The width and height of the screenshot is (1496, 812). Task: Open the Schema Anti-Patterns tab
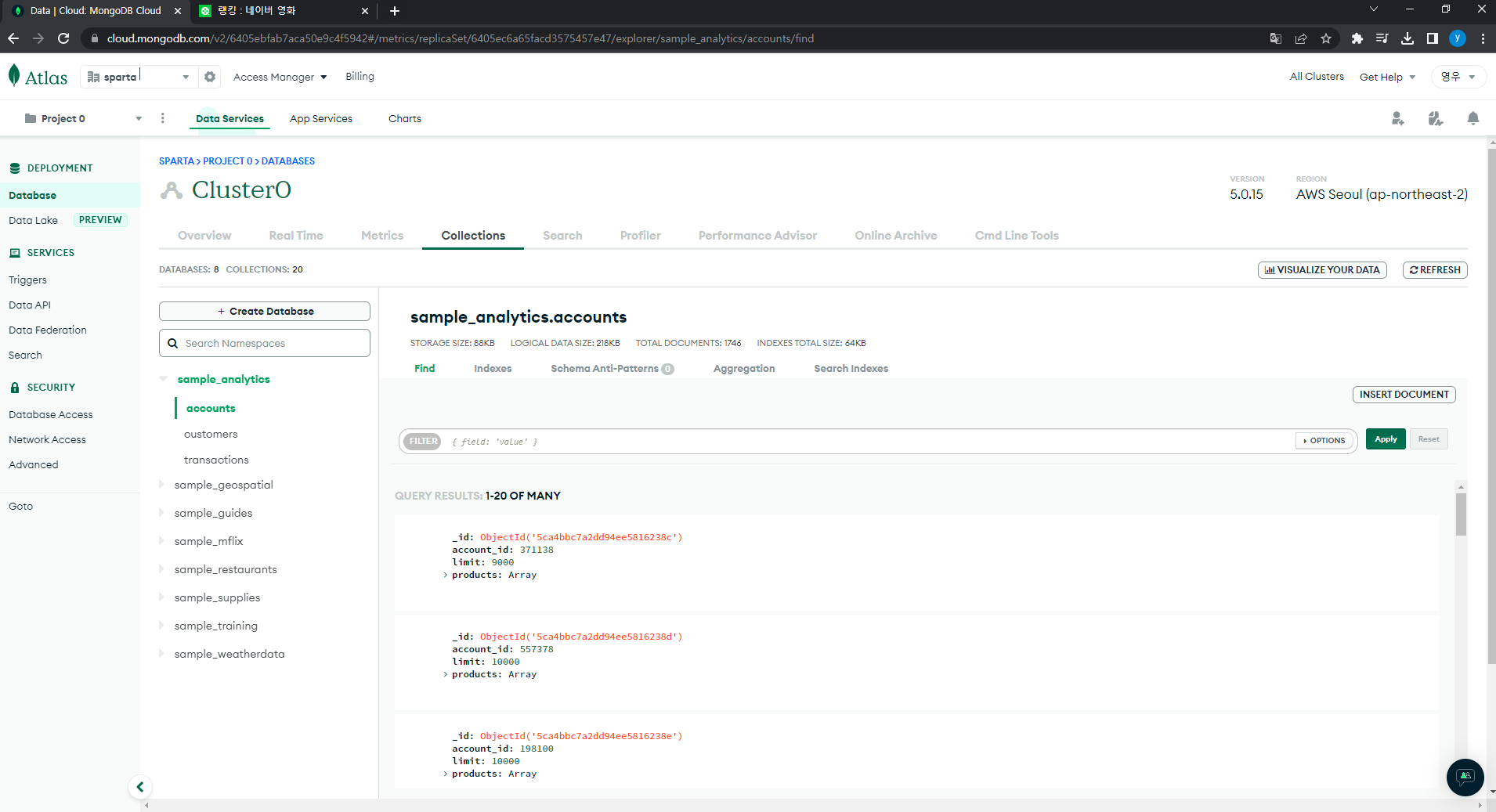pos(612,369)
